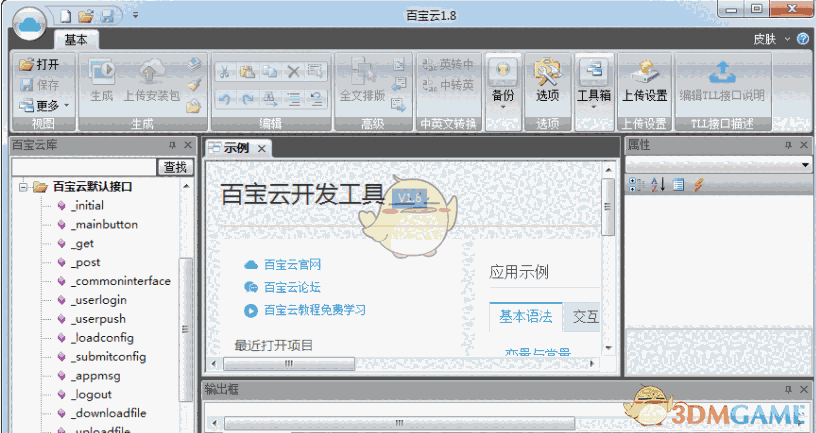
Task: Select the _commoninterface tree item
Action: (121, 281)
